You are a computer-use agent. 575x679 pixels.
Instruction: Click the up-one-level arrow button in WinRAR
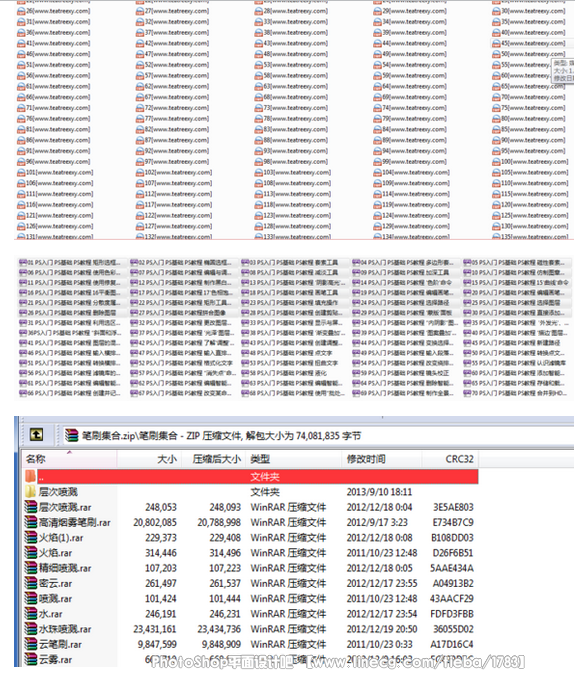coord(36,435)
